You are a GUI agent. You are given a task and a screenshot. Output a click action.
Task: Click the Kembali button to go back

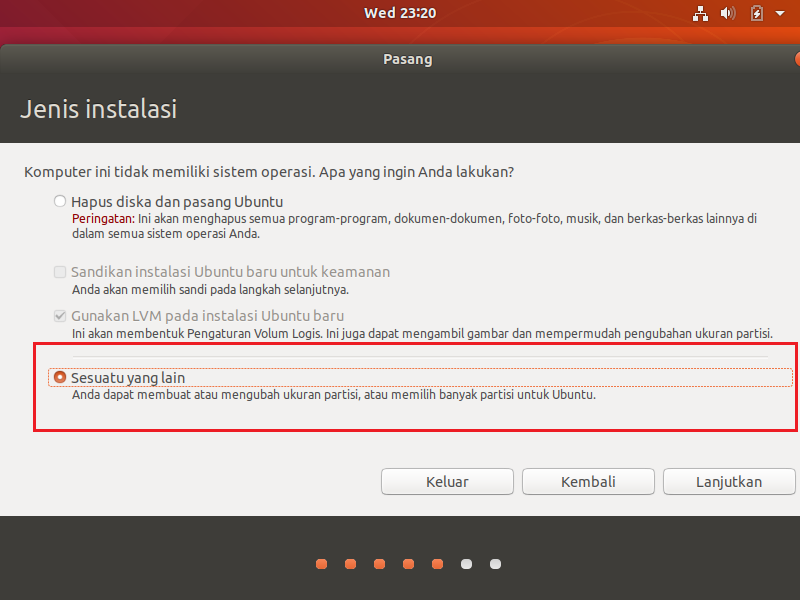(588, 482)
